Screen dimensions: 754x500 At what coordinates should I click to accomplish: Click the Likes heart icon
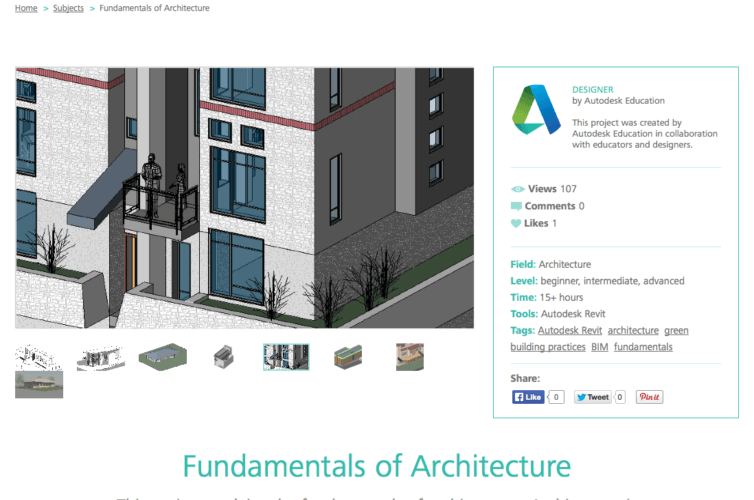pos(516,223)
